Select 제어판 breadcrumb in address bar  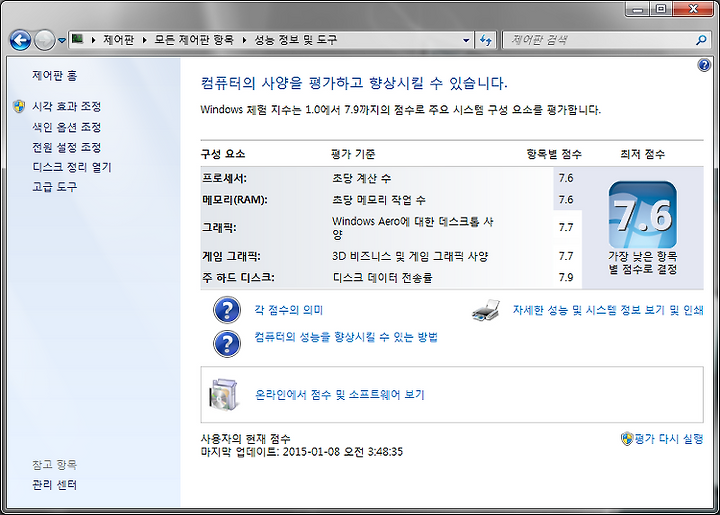pos(118,40)
